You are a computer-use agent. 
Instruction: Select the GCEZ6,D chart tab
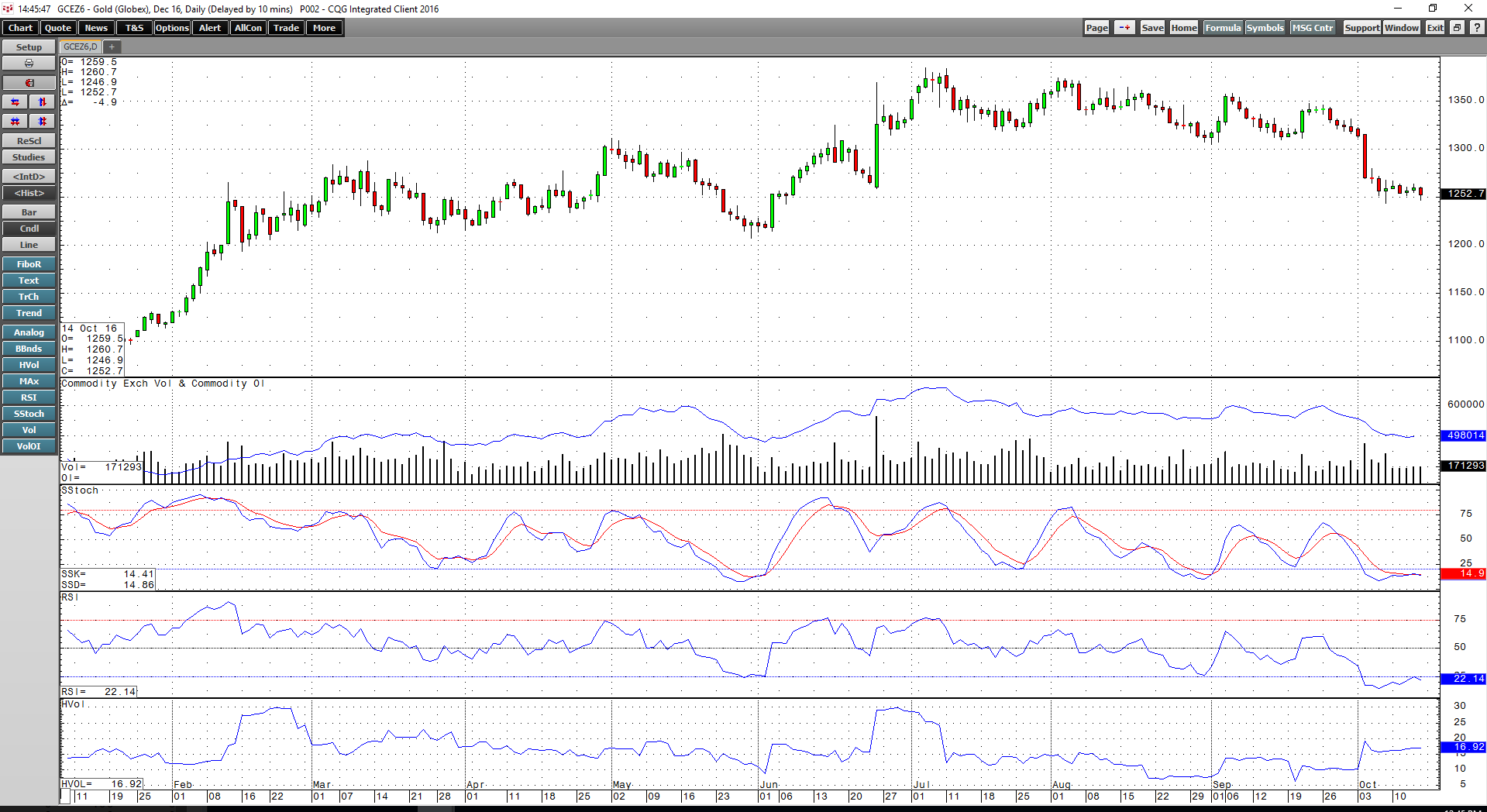(x=81, y=47)
